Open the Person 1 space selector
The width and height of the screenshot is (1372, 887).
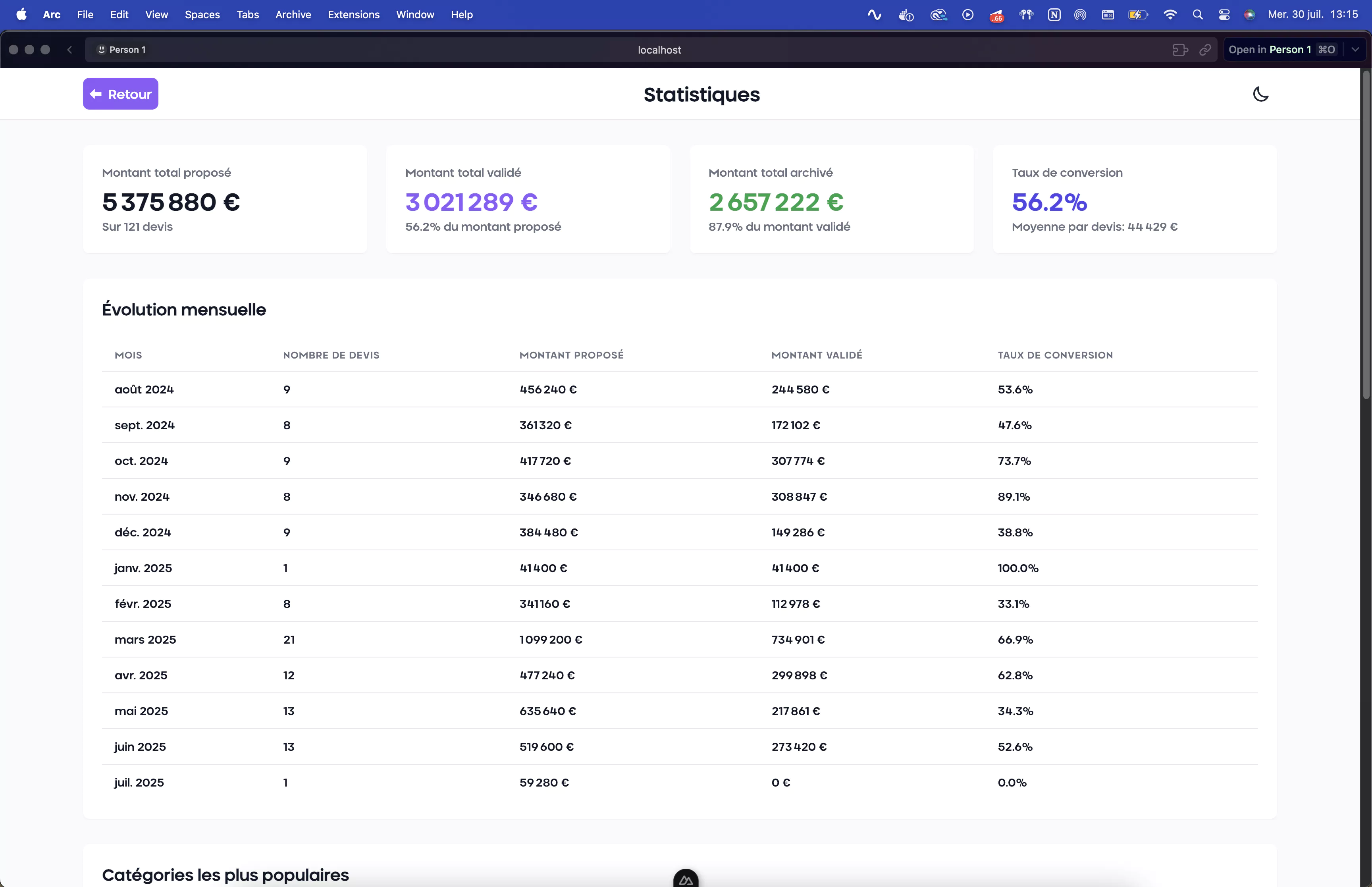coord(121,50)
